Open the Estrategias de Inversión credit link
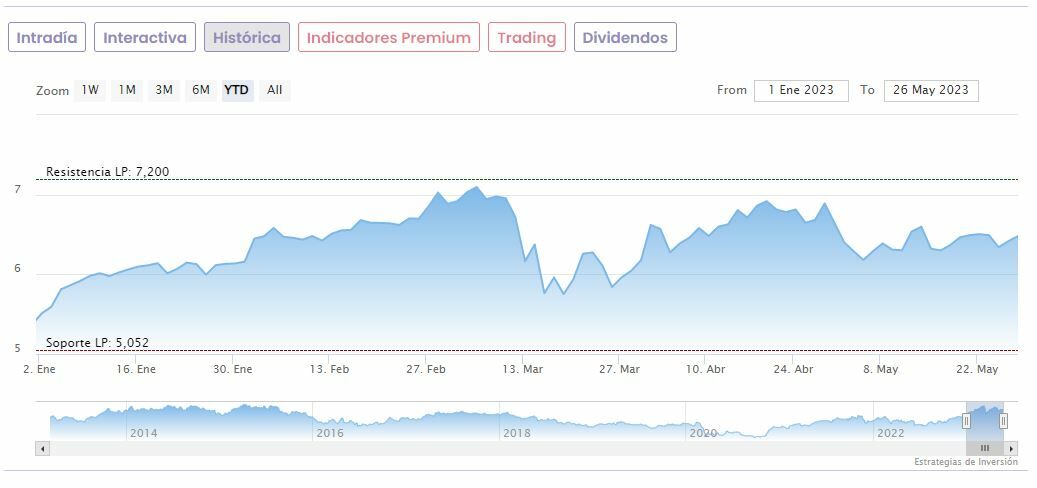1037x488 pixels. click(x=965, y=462)
